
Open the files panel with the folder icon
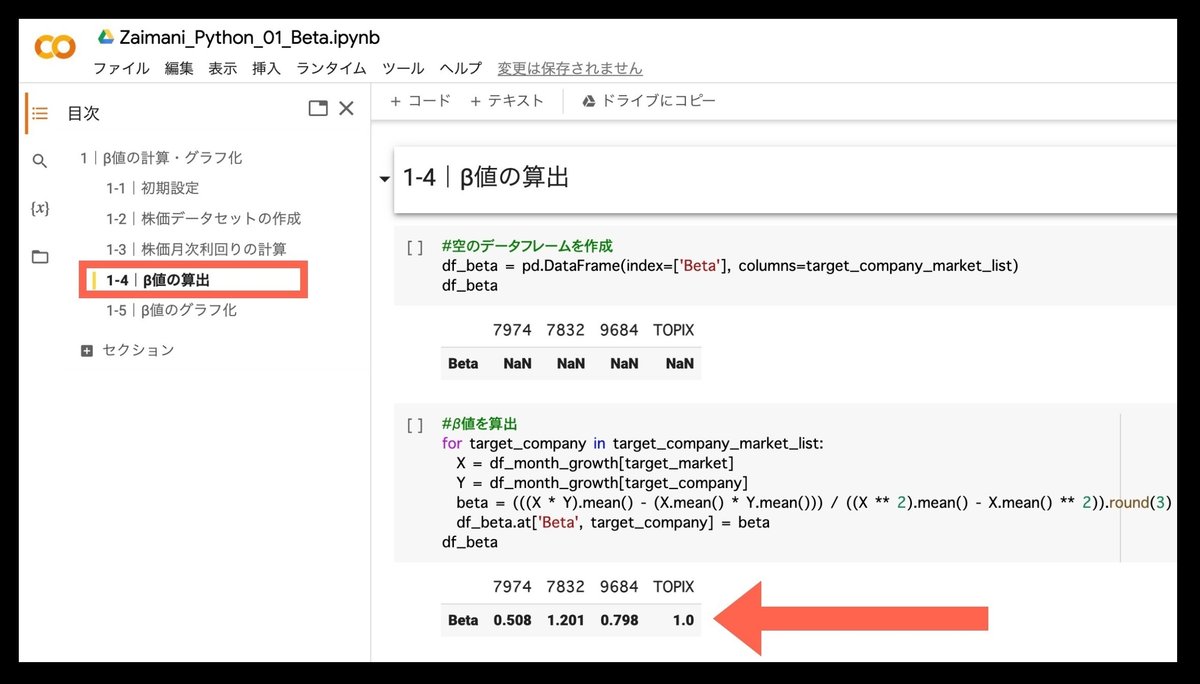40,256
